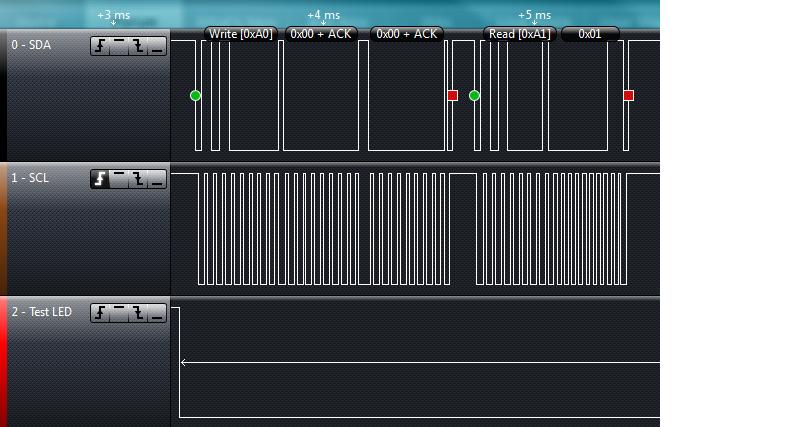Click the first green I2C start marker
This screenshot has height=427, width=785.
click(195, 95)
